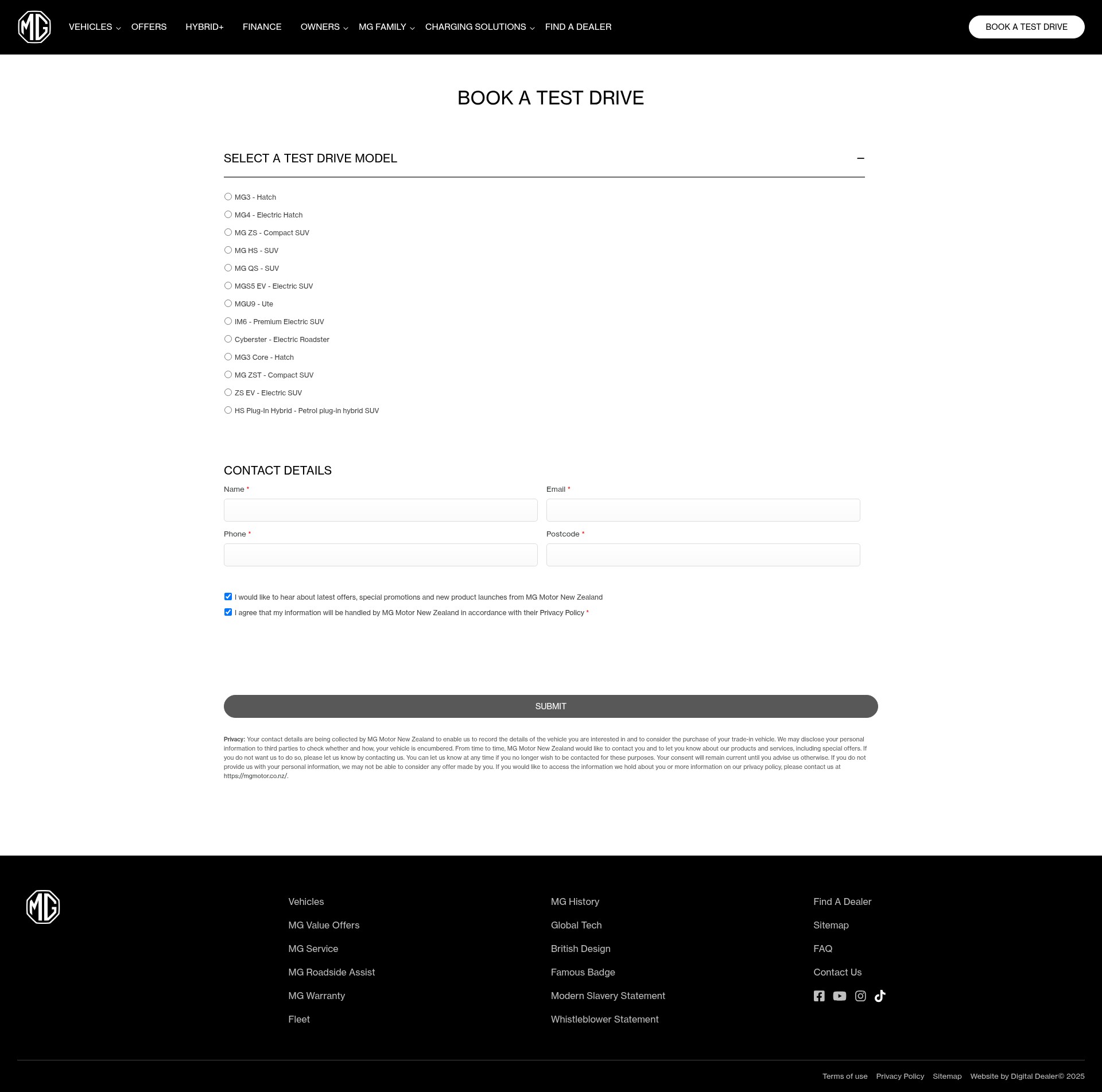Select MG HS - SUV option
The height and width of the screenshot is (1092, 1102).
pyautogui.click(x=228, y=250)
